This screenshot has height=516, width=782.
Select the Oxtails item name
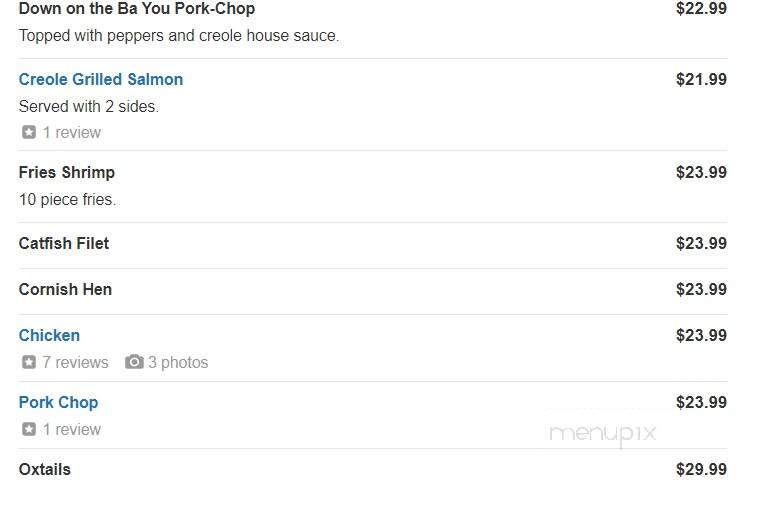point(44,469)
